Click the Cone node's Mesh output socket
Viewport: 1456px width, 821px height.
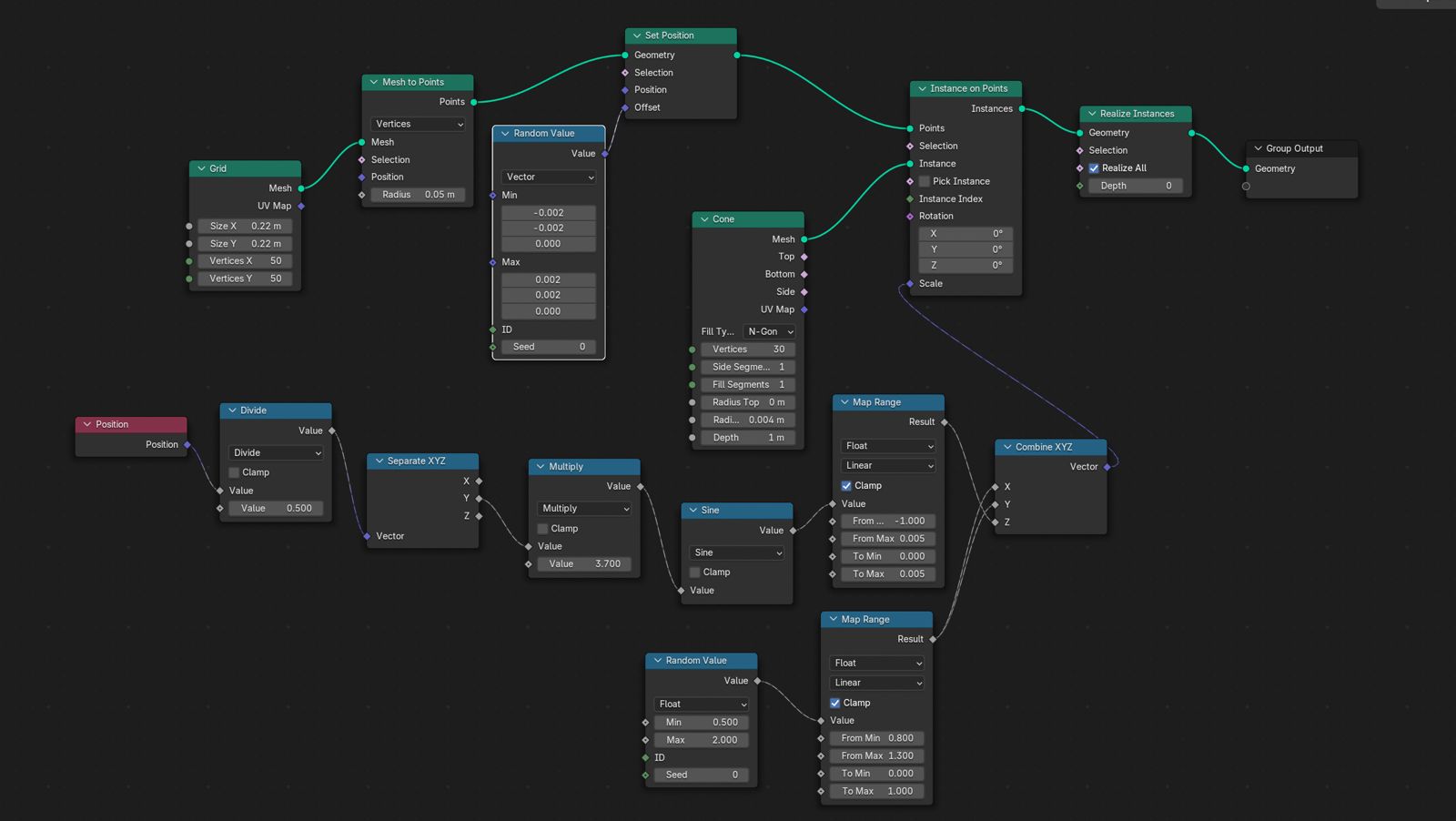point(804,239)
